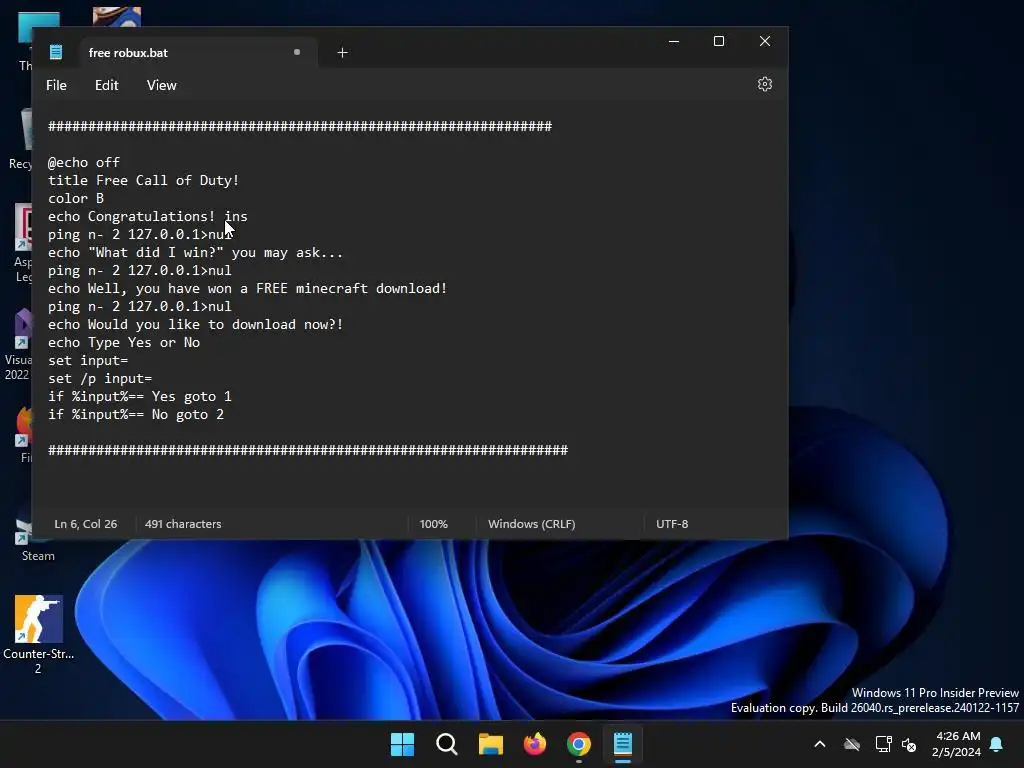Click the top row of hash characters

(x=300, y=126)
